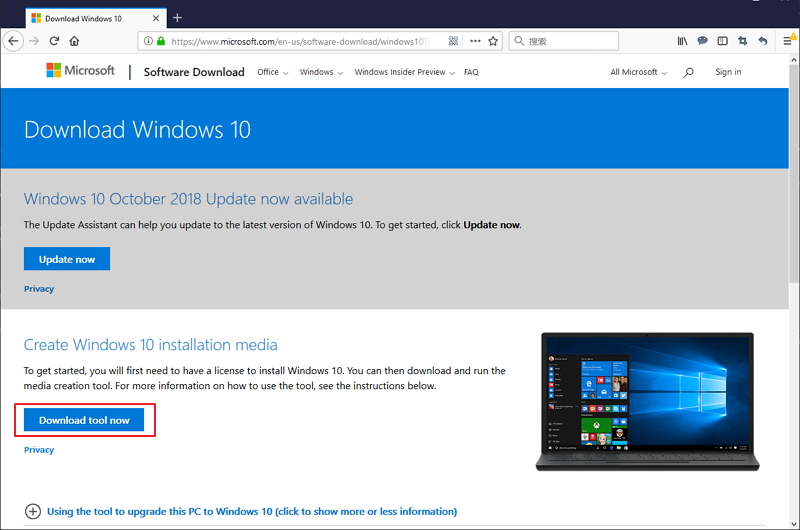Image resolution: width=800 pixels, height=530 pixels.
Task: Go back with the browser back arrow
Action: click(x=14, y=41)
